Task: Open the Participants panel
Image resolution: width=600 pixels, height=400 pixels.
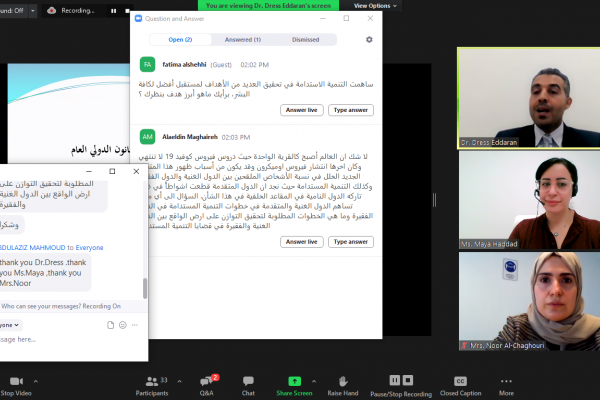Action: (x=151, y=380)
